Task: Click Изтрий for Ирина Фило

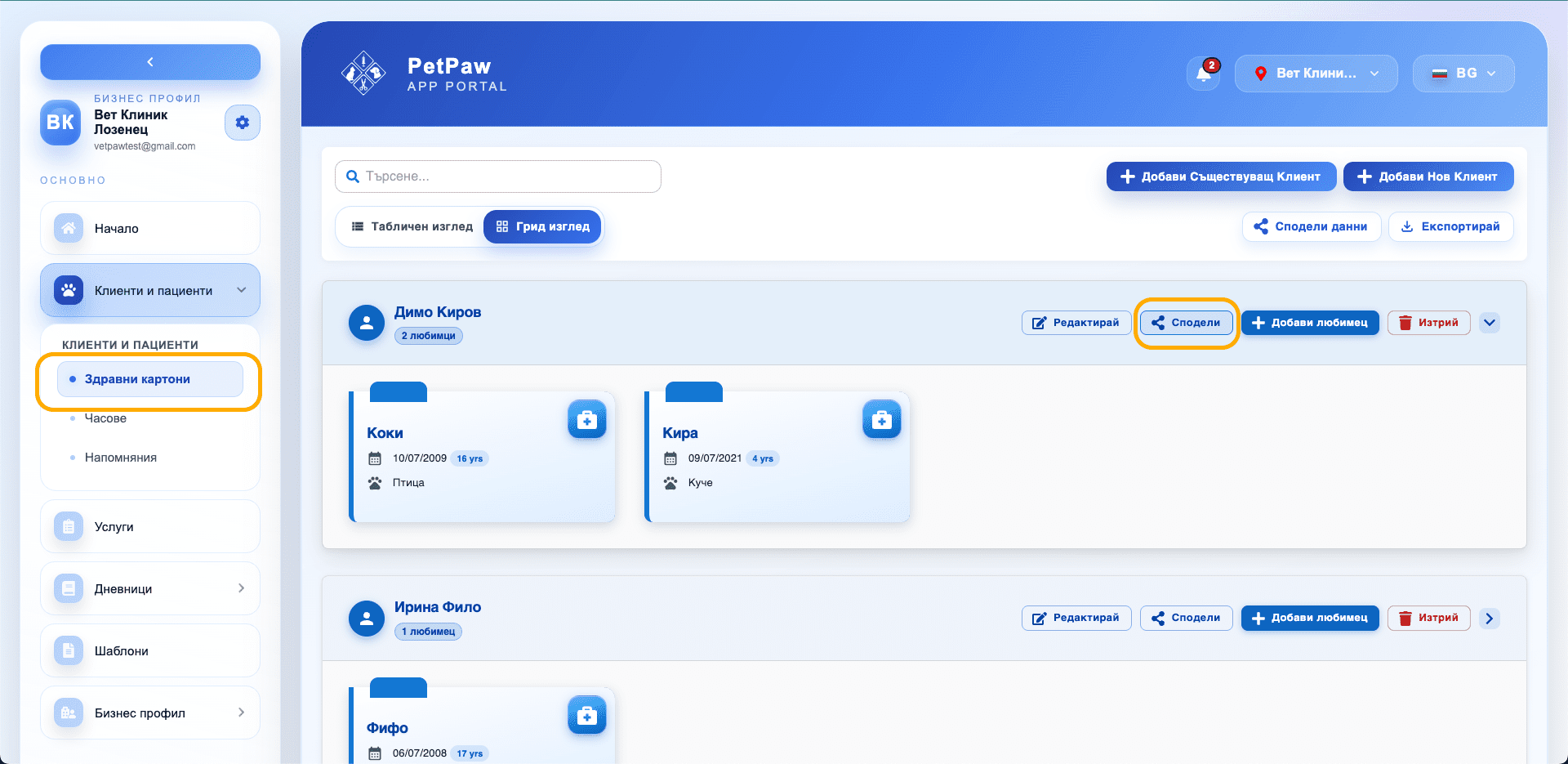Action: (x=1429, y=619)
